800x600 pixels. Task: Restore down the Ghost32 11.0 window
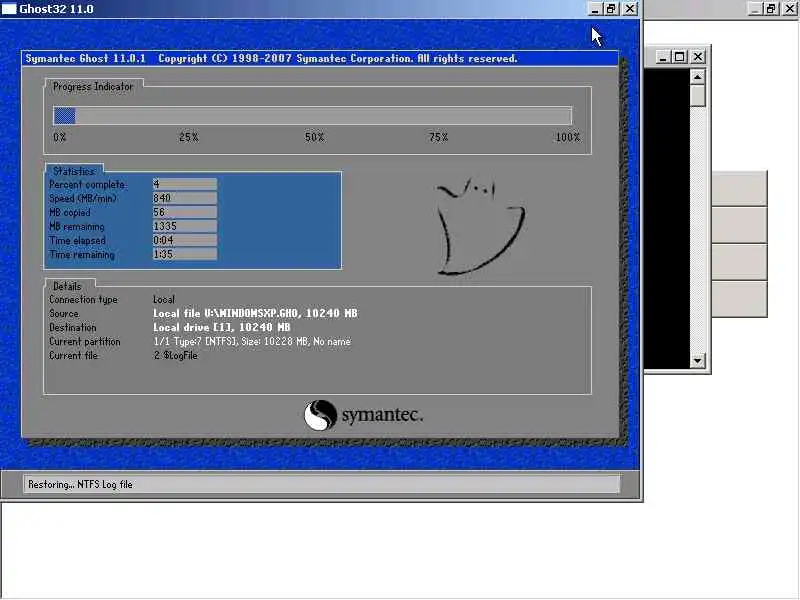click(x=611, y=9)
